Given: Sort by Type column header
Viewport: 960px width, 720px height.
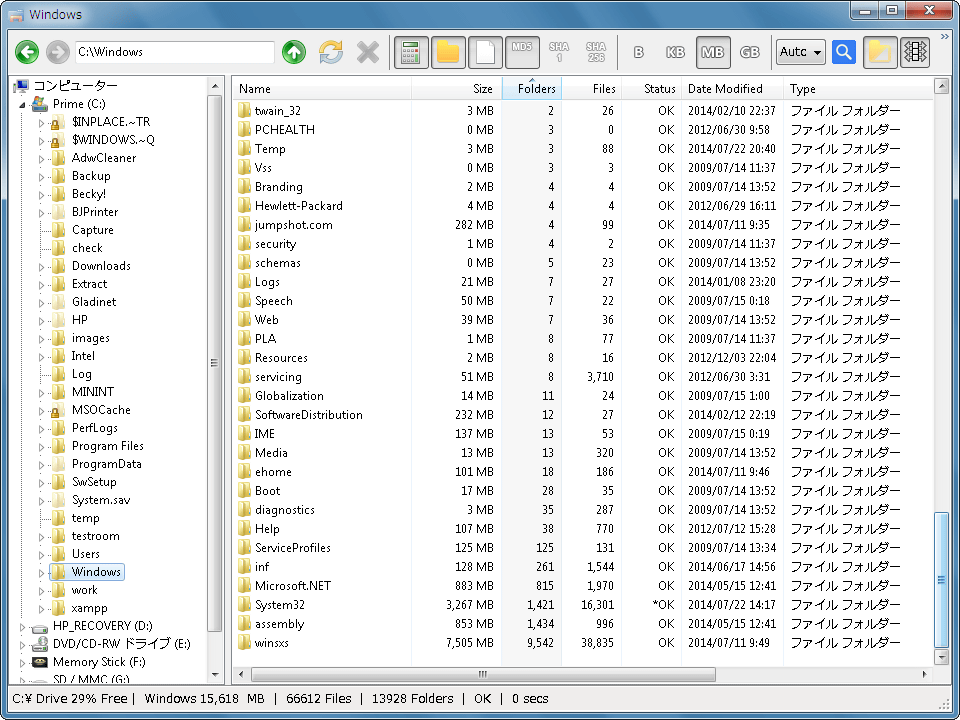Looking at the screenshot, I should coord(857,89).
